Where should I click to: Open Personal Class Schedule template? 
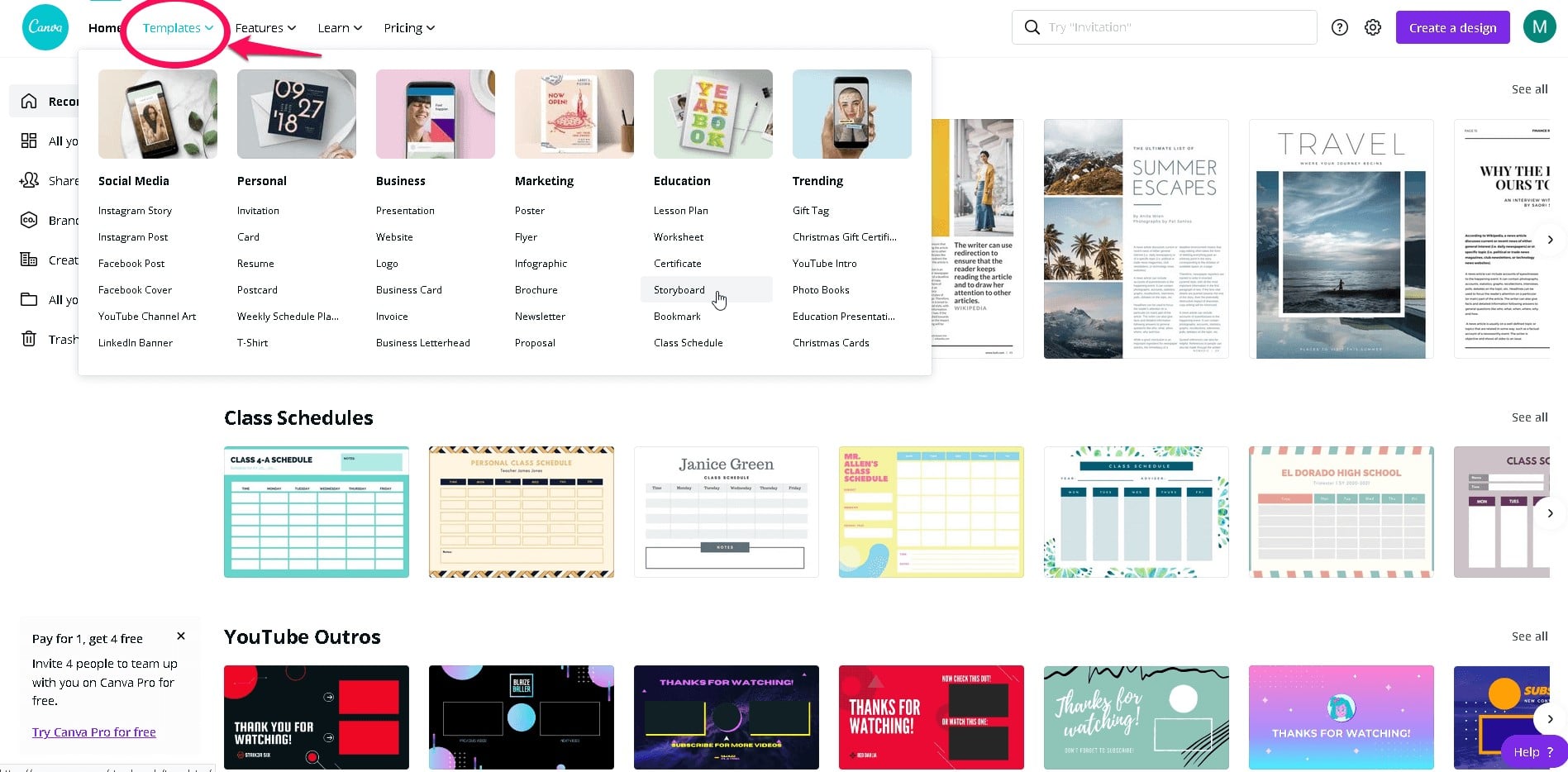(x=522, y=512)
